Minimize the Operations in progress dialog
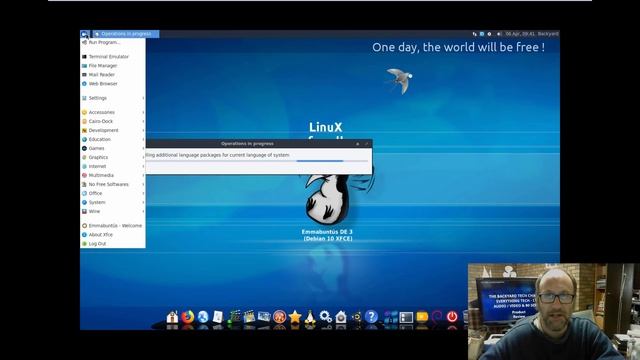The height and width of the screenshot is (360, 640). [x=358, y=144]
